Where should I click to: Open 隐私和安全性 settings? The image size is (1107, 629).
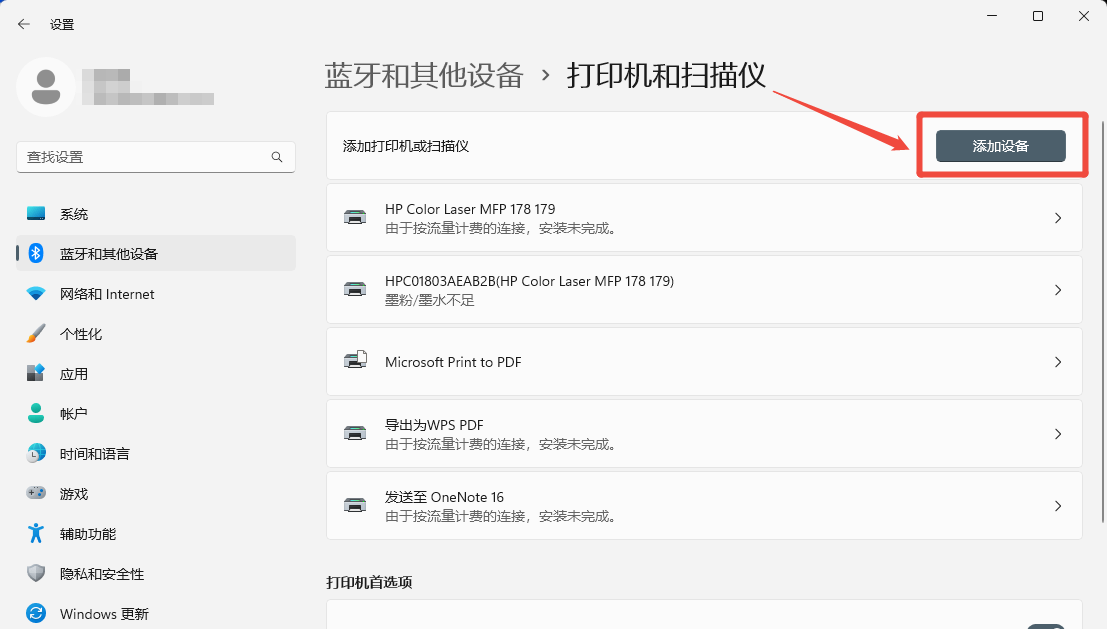[156, 574]
